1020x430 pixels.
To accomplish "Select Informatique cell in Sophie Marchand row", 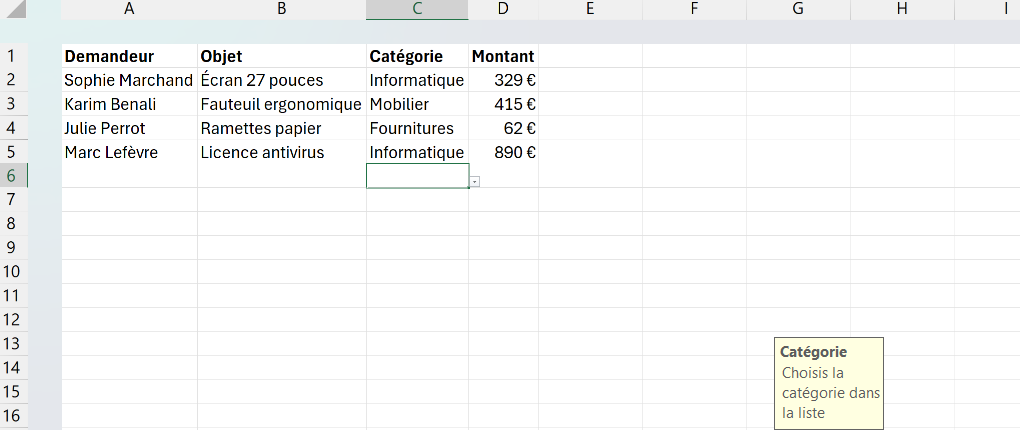I will pos(417,80).
